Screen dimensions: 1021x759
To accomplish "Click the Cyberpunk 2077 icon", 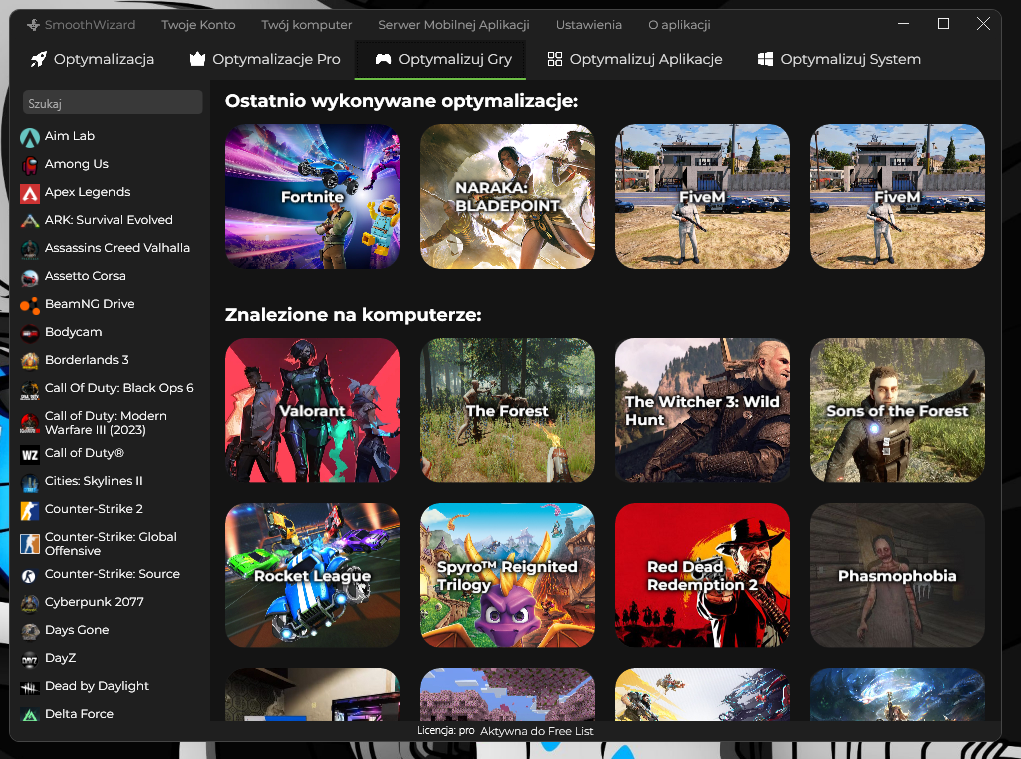I will point(30,603).
